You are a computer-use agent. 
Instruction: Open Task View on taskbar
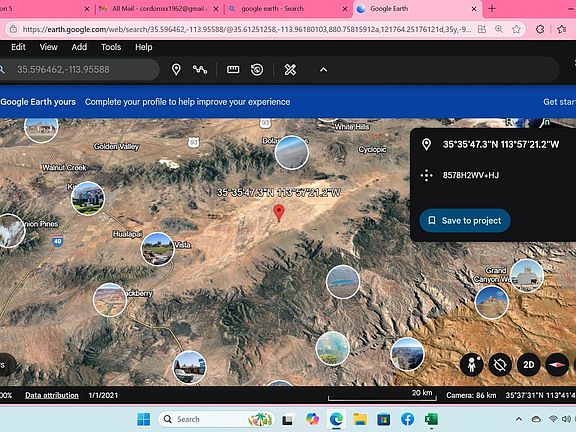pos(287,419)
